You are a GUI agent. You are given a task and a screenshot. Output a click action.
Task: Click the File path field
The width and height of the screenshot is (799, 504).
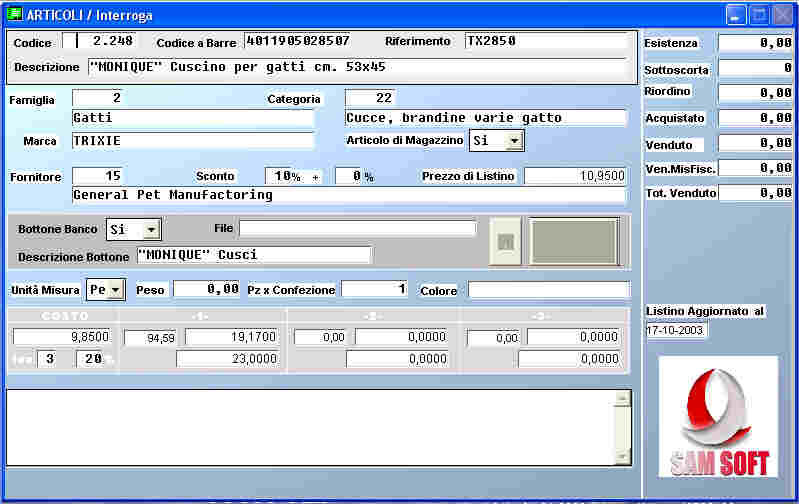(x=358, y=228)
